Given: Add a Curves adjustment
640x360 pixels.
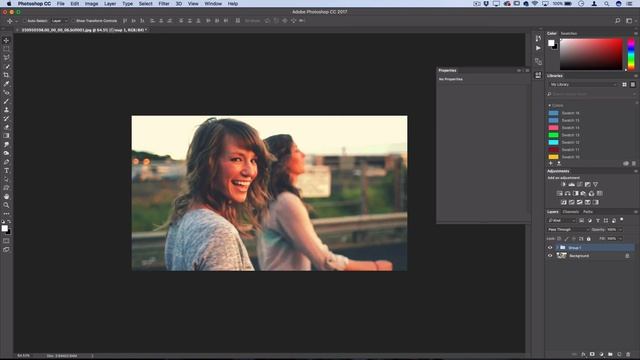Looking at the screenshot, I should pos(580,184).
